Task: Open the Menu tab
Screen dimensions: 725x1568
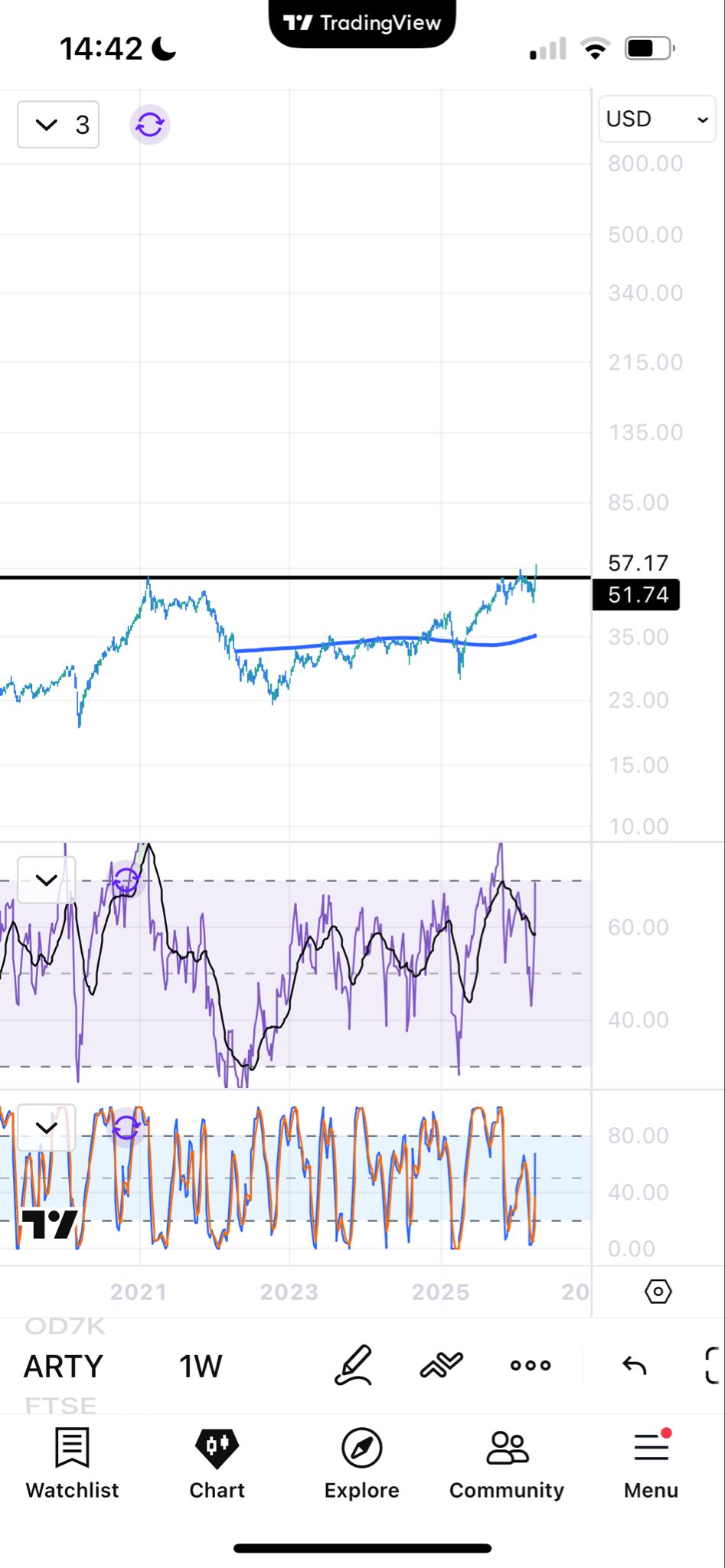Action: tap(652, 1463)
